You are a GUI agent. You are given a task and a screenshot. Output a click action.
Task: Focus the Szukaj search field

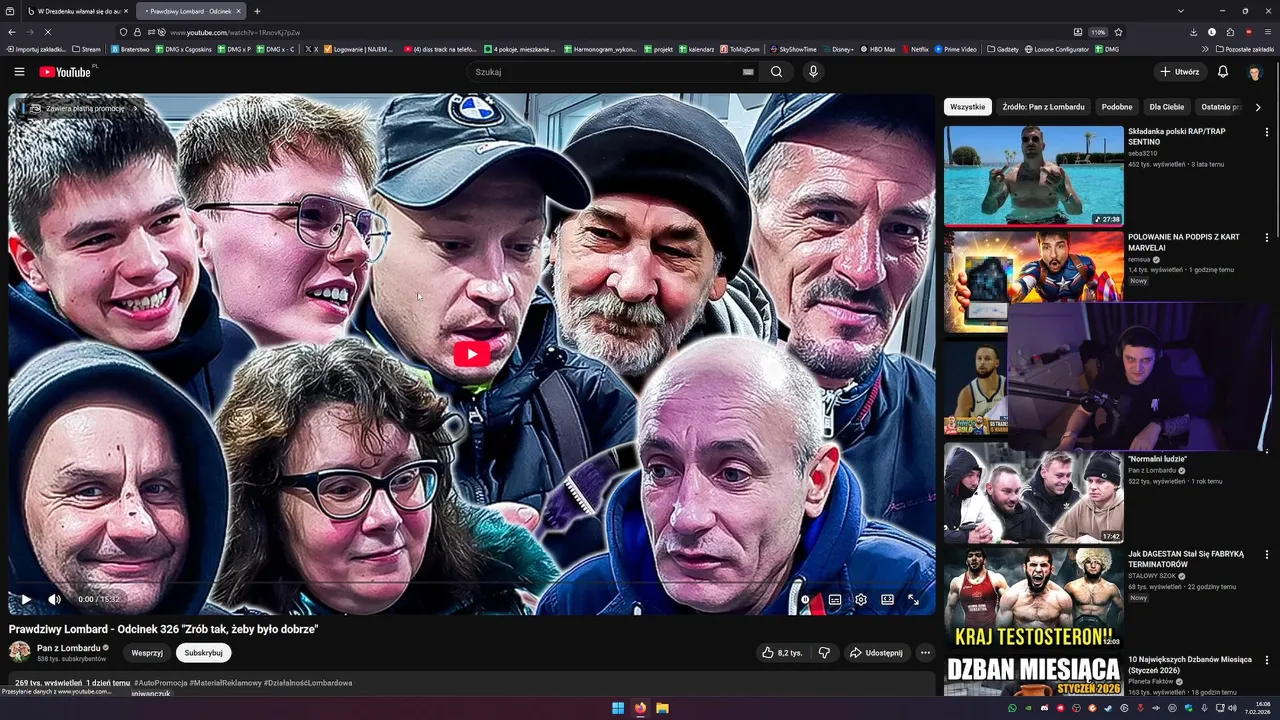(x=606, y=72)
